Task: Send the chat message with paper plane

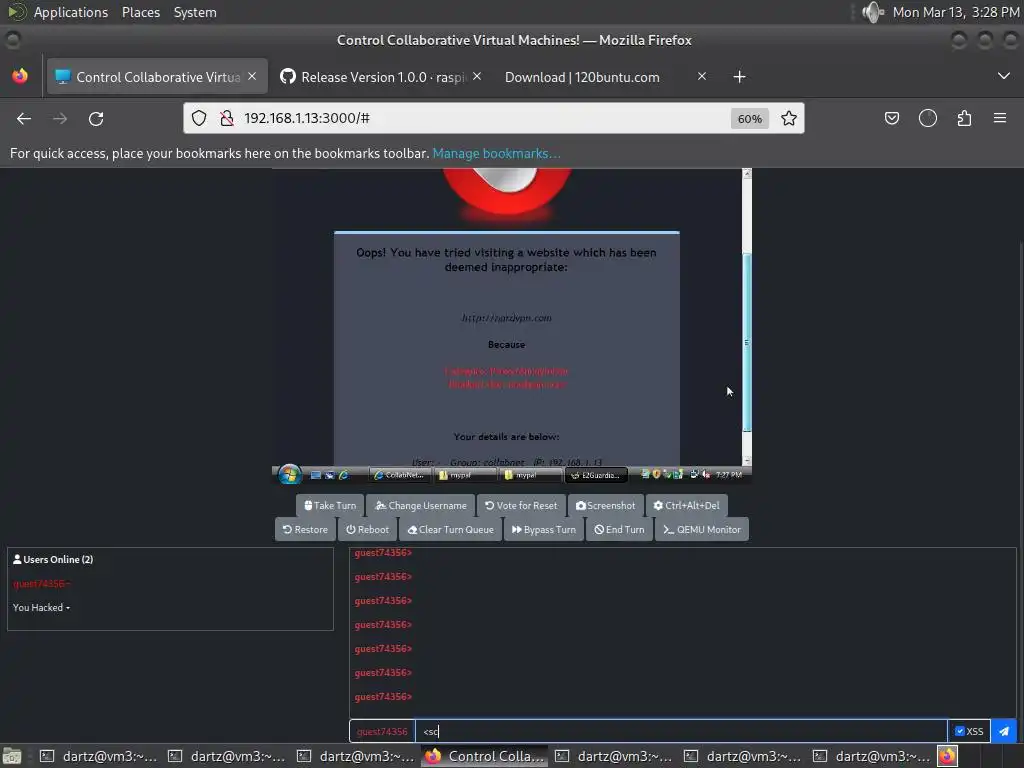Action: click(1004, 731)
